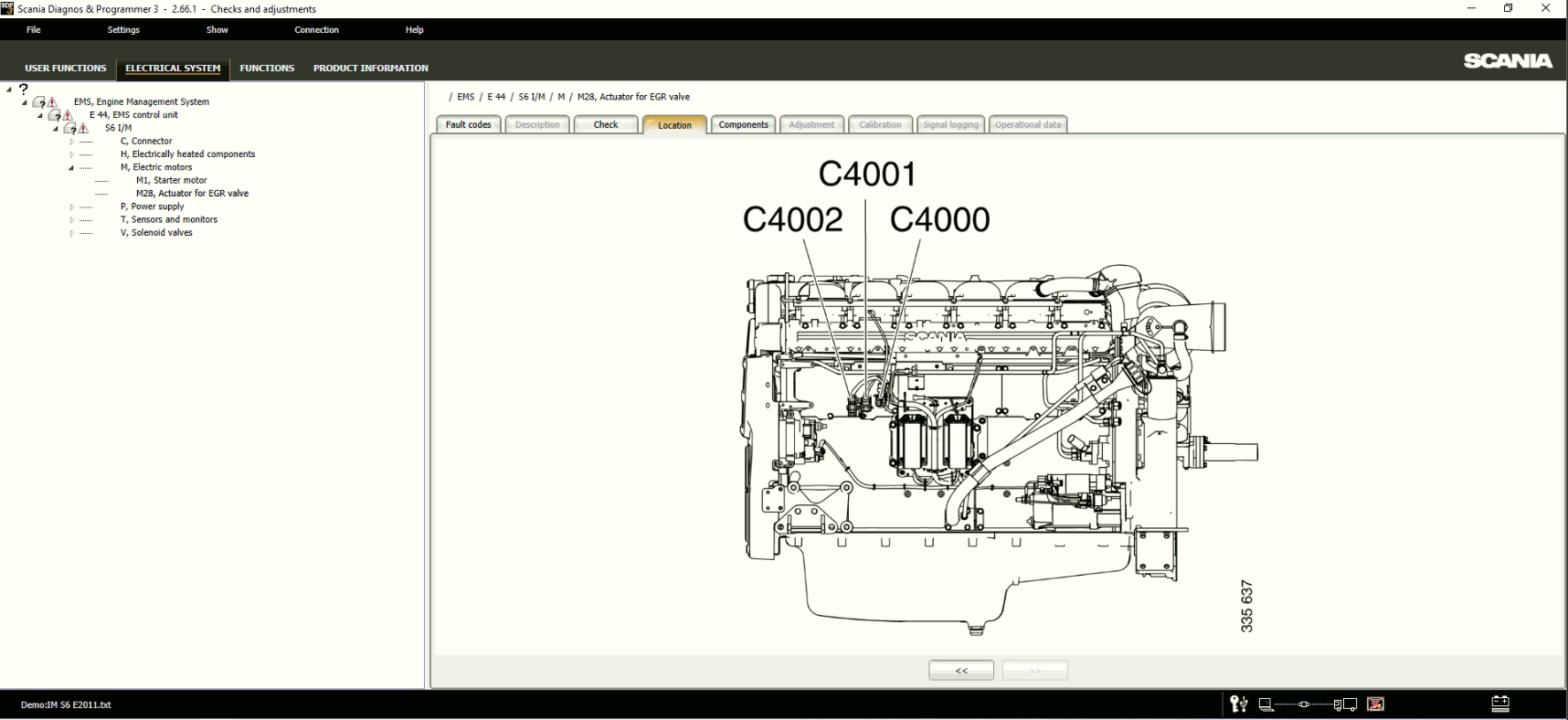Select V, Solenoid valves tree row
The width and height of the screenshot is (1568, 720).
coord(156,233)
